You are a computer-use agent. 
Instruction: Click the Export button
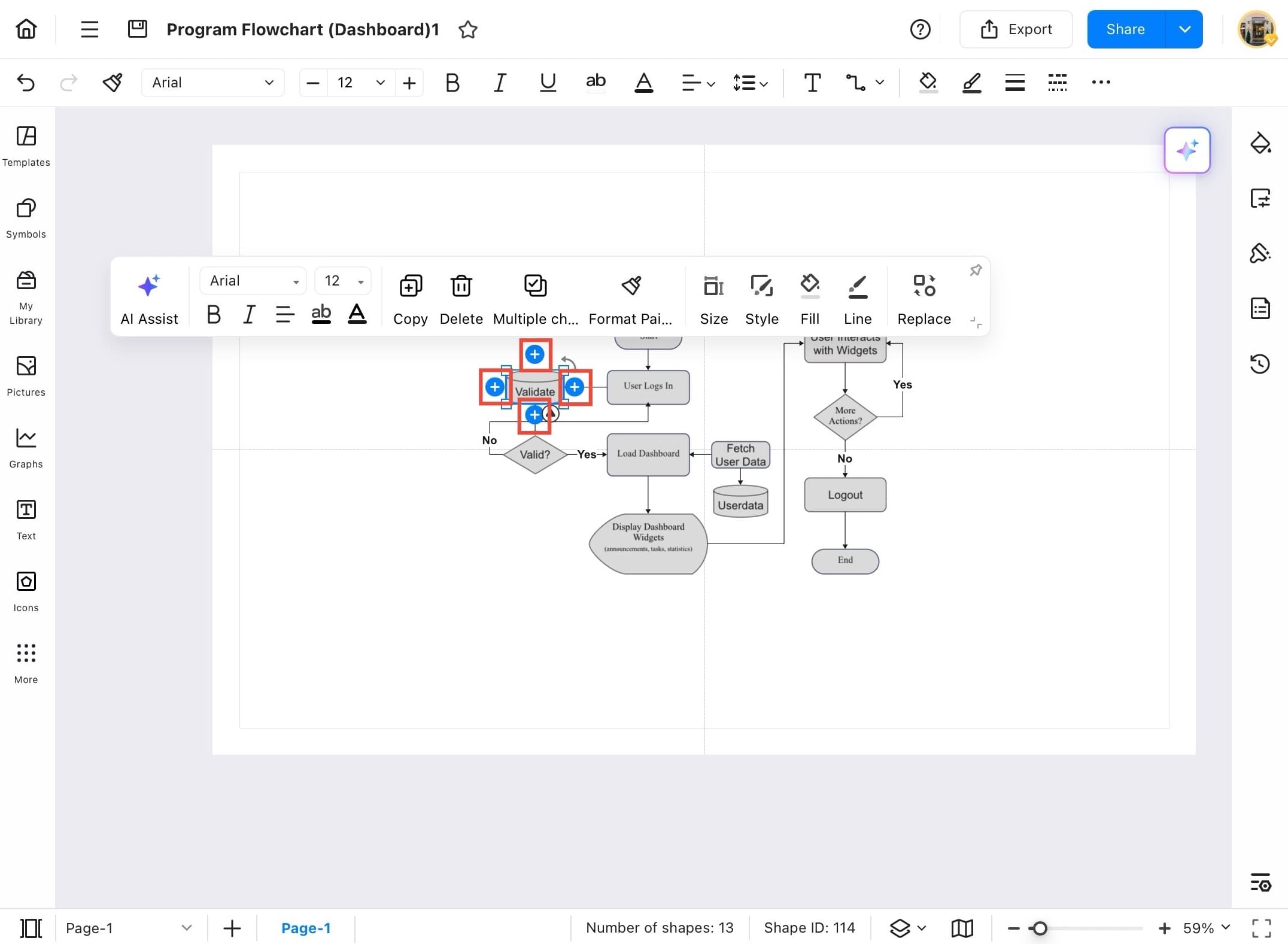click(x=1016, y=29)
